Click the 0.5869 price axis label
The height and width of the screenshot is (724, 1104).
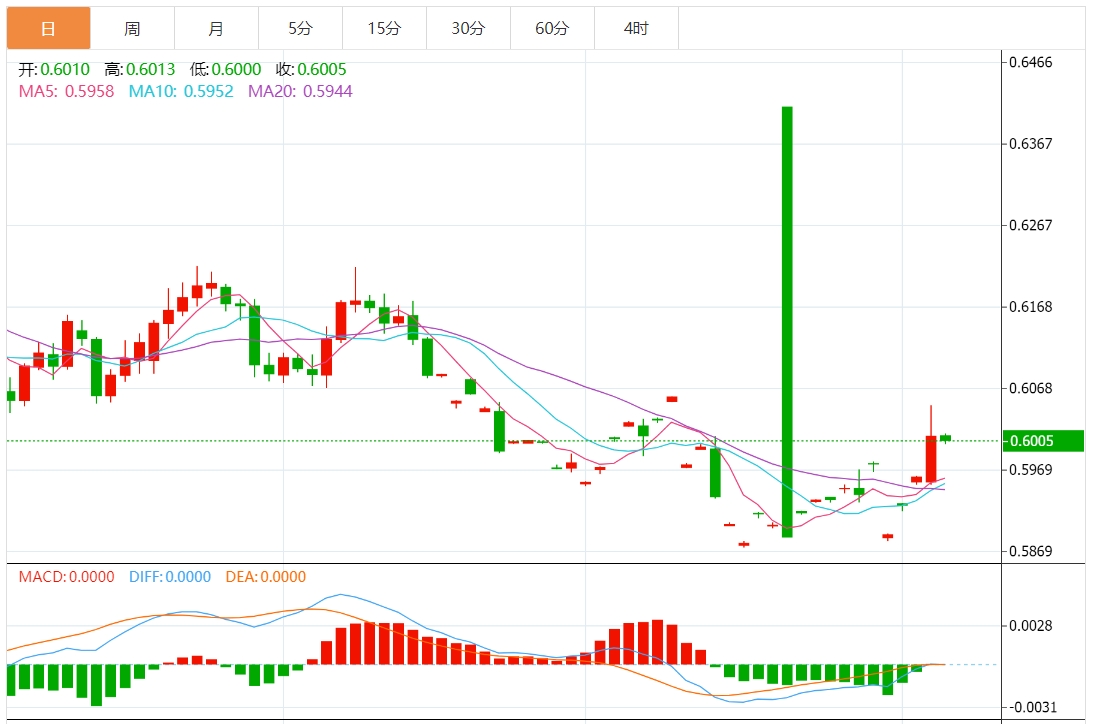1031,551
